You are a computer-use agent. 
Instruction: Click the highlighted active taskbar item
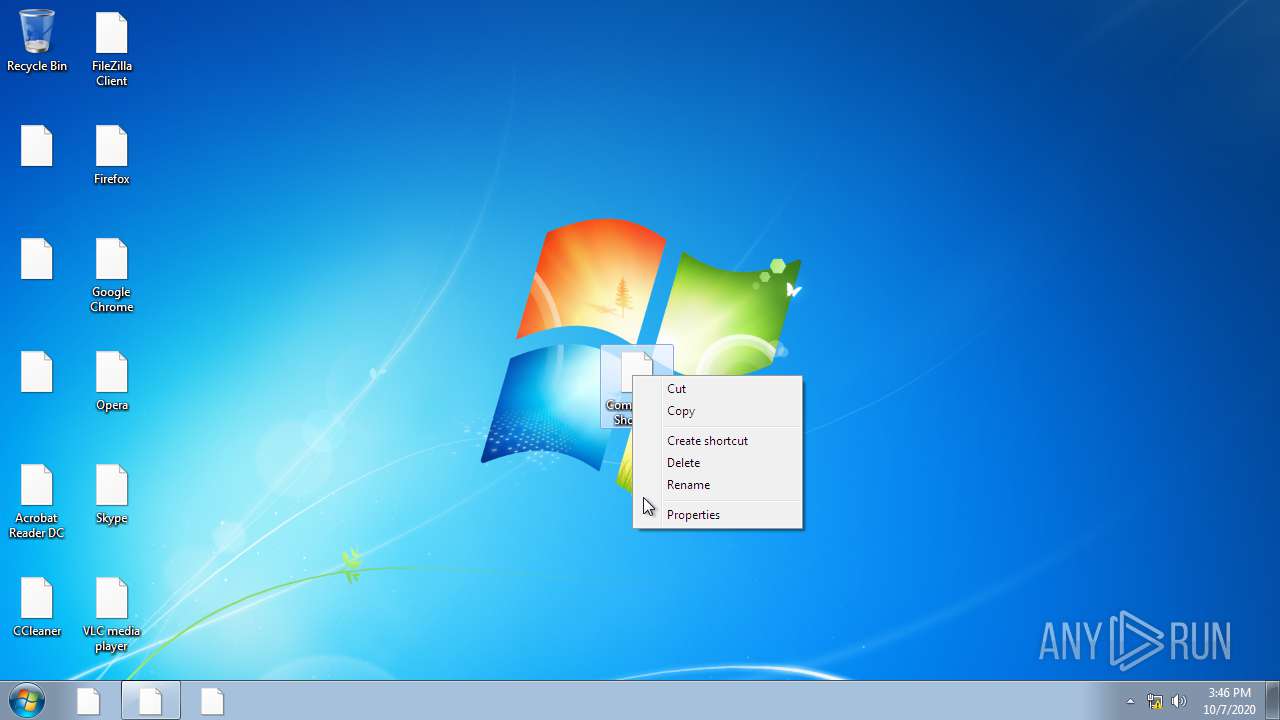tap(151, 701)
